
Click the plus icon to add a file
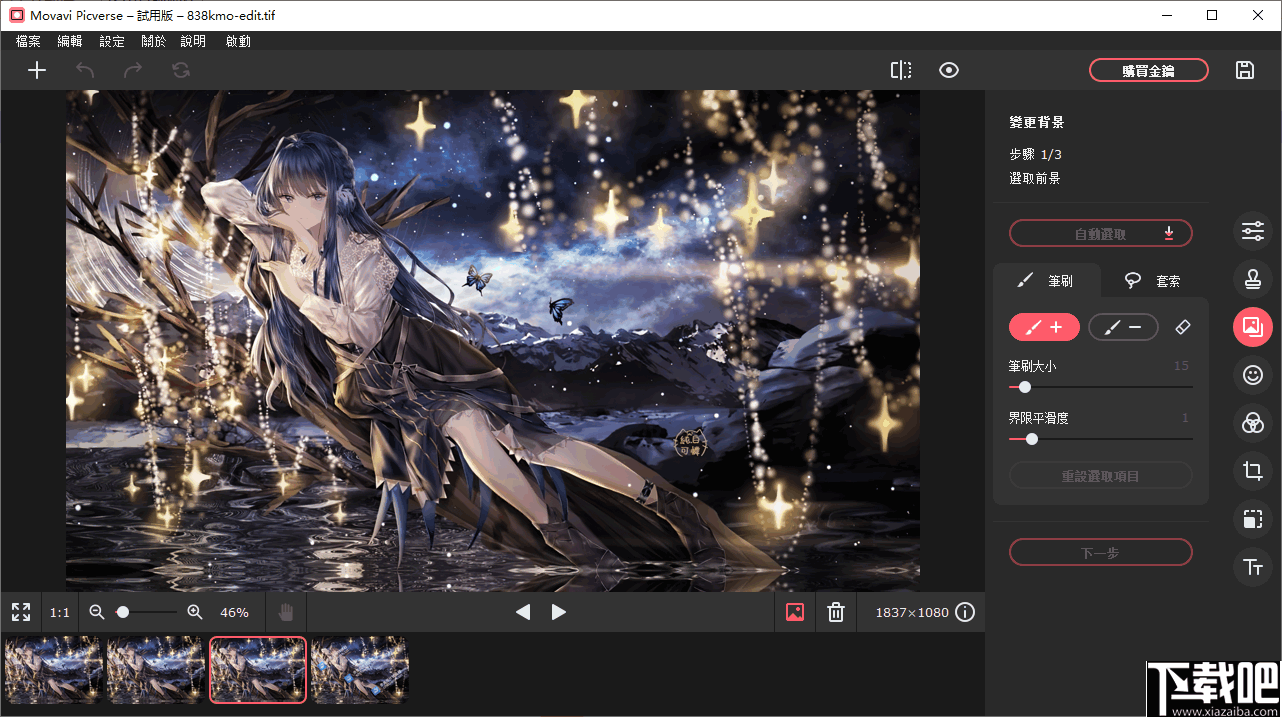pos(37,70)
